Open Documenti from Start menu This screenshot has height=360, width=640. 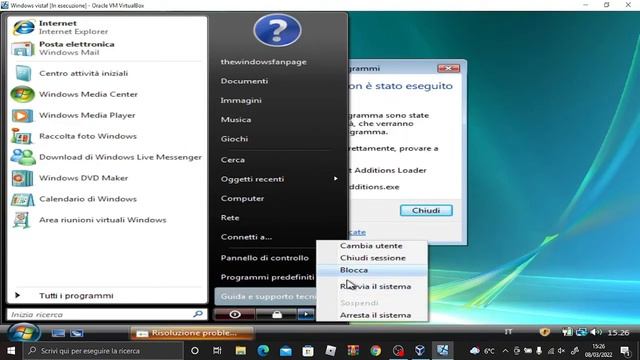click(x=244, y=81)
